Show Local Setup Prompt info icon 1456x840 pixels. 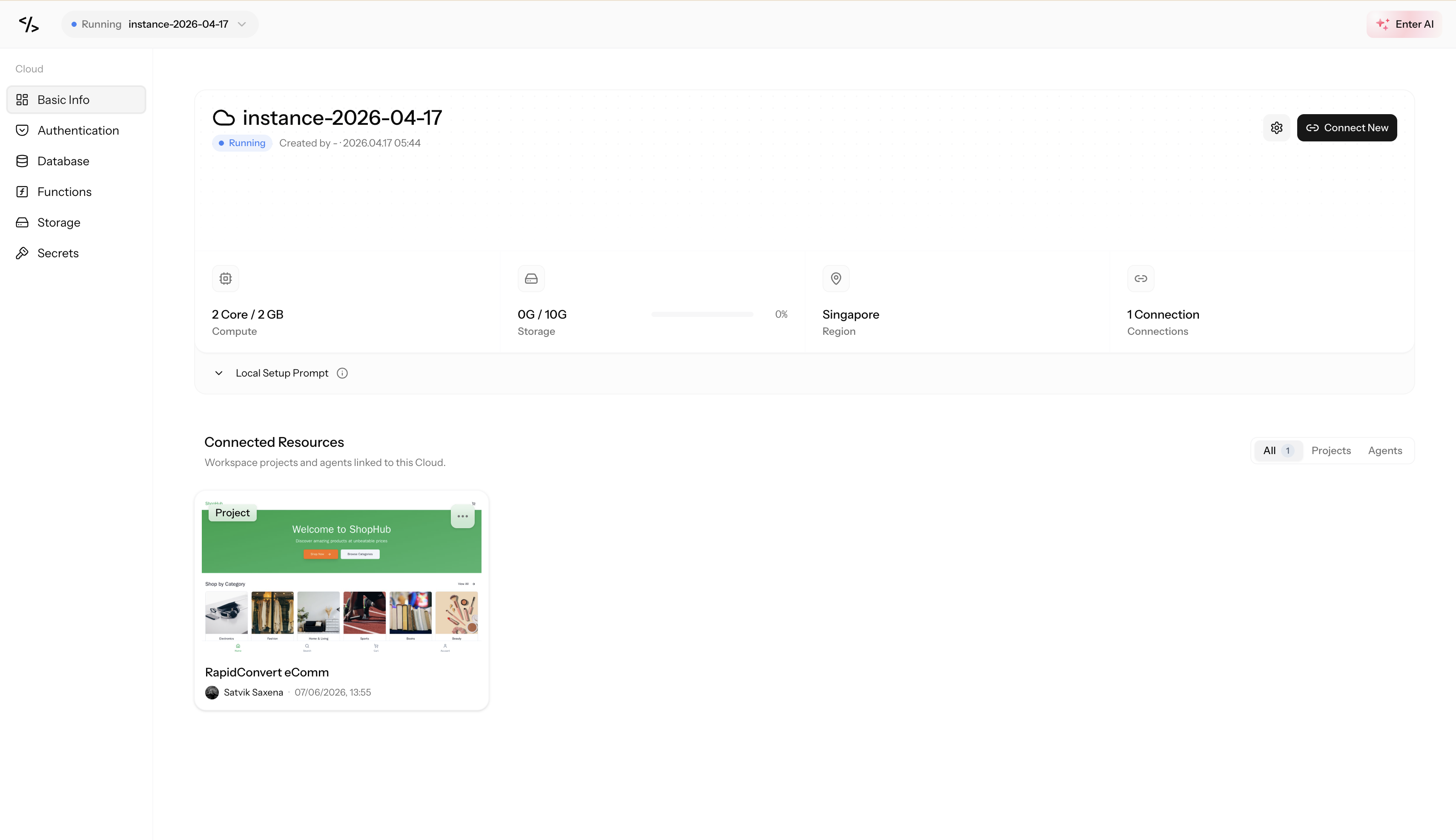(x=343, y=373)
